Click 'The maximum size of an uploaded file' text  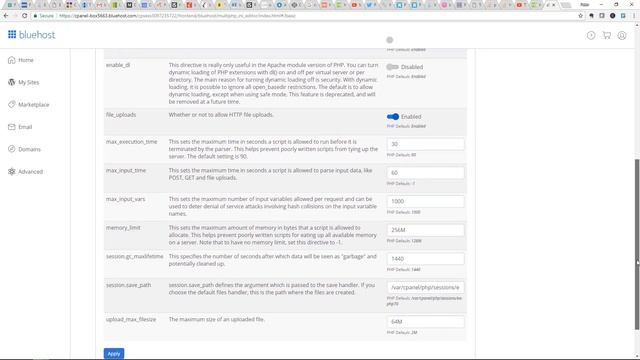[217, 319]
